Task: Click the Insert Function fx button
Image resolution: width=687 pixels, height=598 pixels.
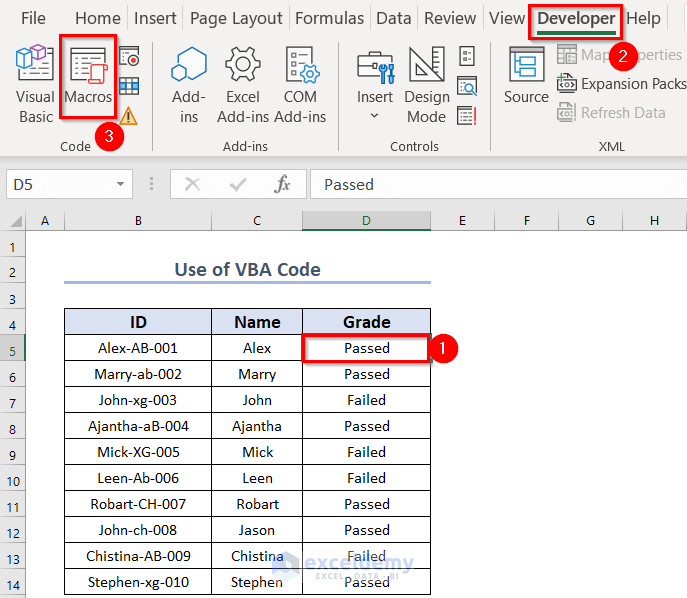Action: [x=282, y=184]
